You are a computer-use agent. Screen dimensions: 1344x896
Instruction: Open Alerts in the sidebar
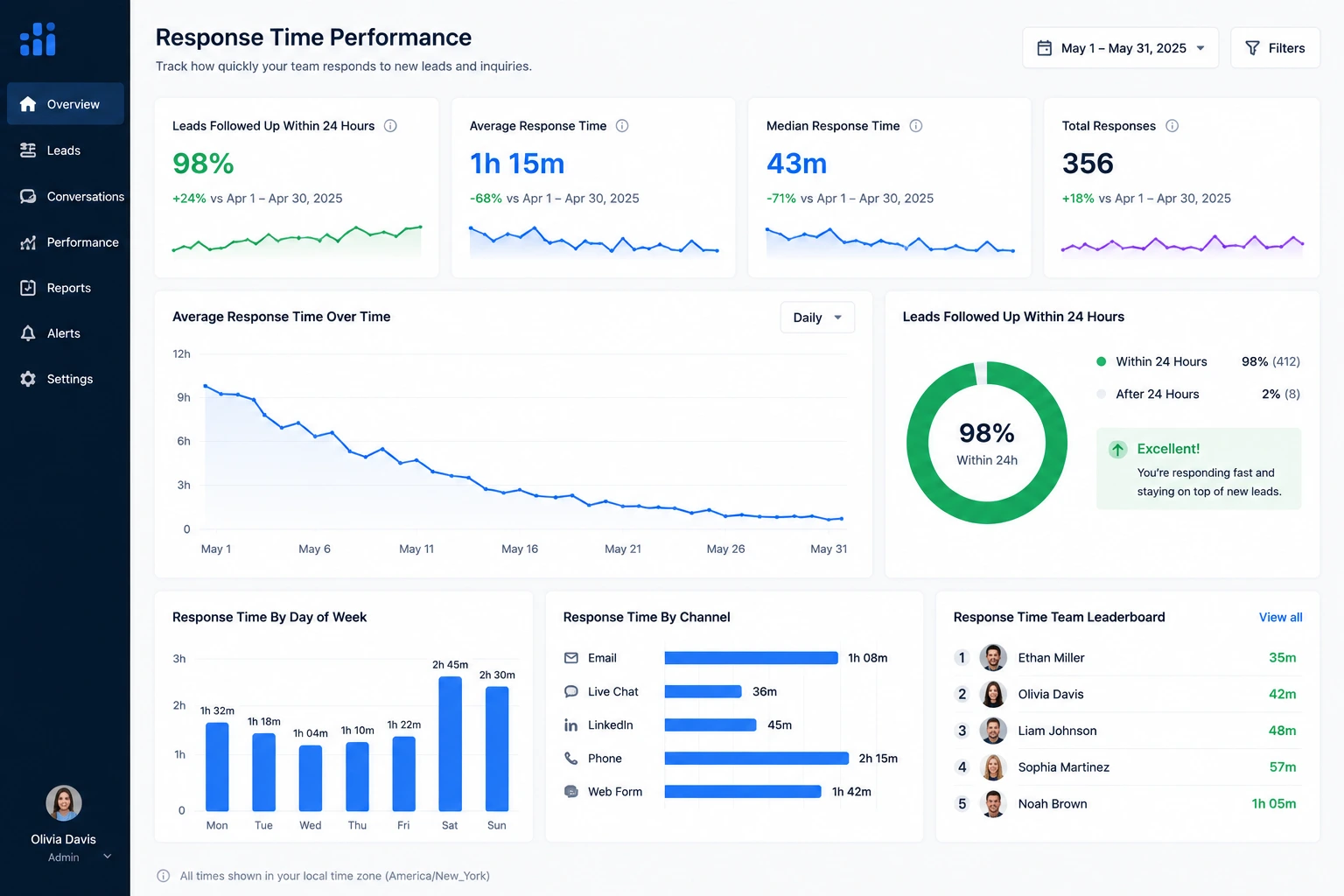[66, 333]
